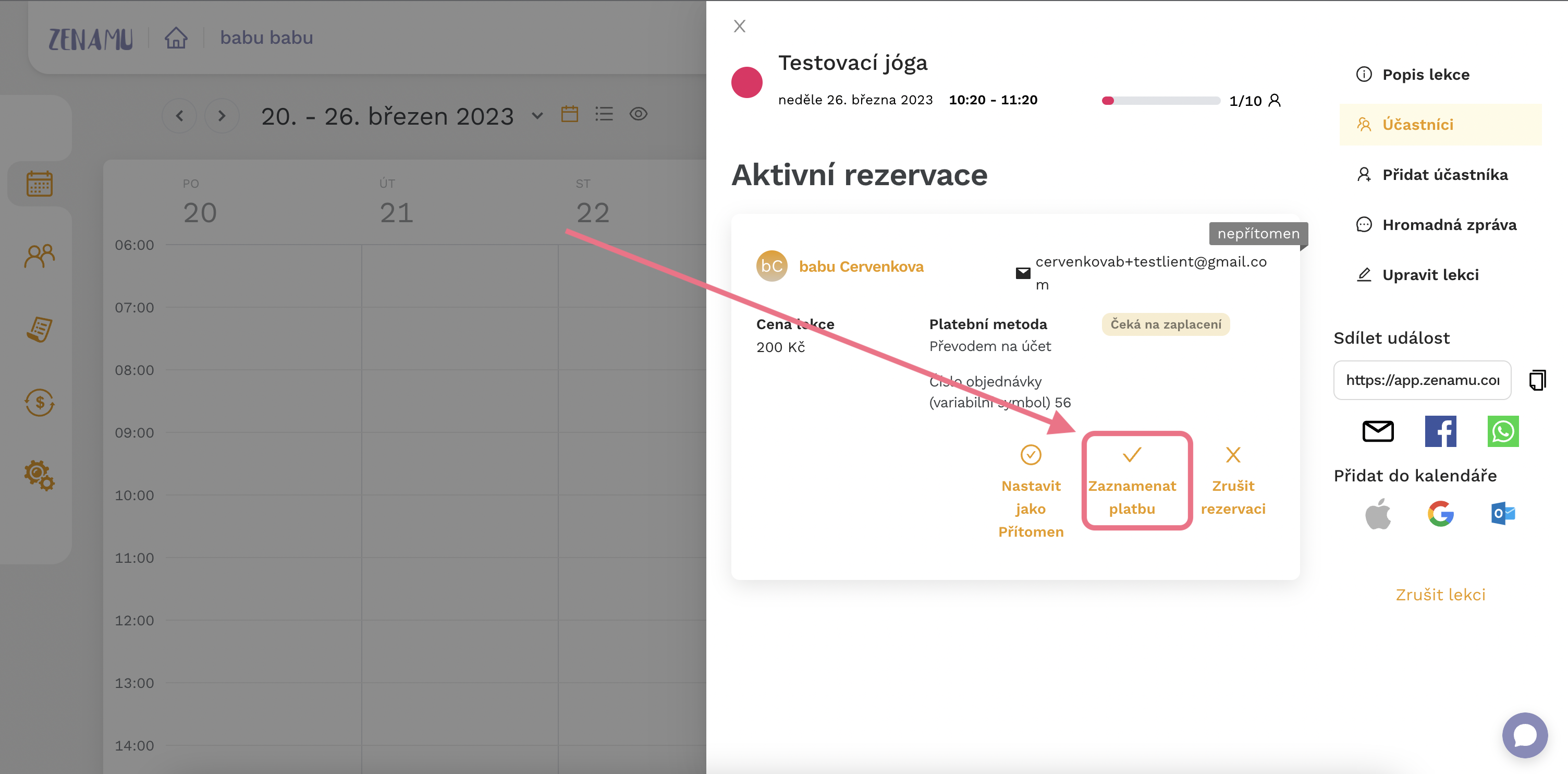Click the Převodem na účet text
Image resolution: width=1568 pixels, height=774 pixels.
coord(990,346)
